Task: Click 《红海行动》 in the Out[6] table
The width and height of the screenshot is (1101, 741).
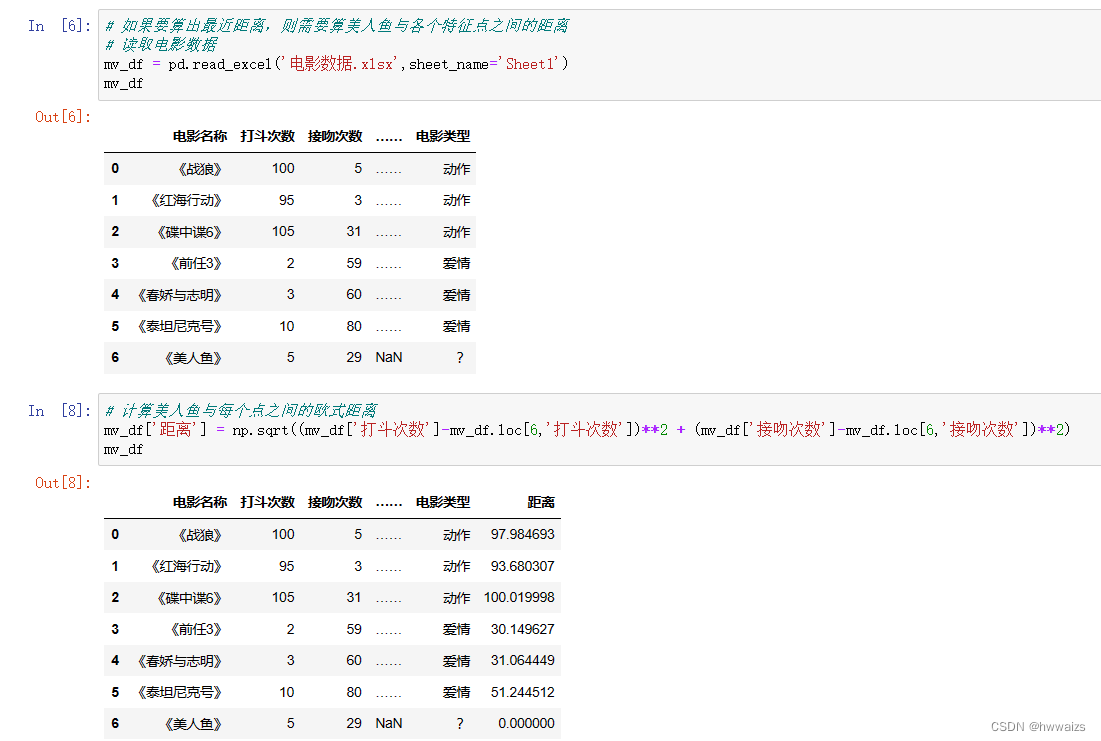Action: 186,201
